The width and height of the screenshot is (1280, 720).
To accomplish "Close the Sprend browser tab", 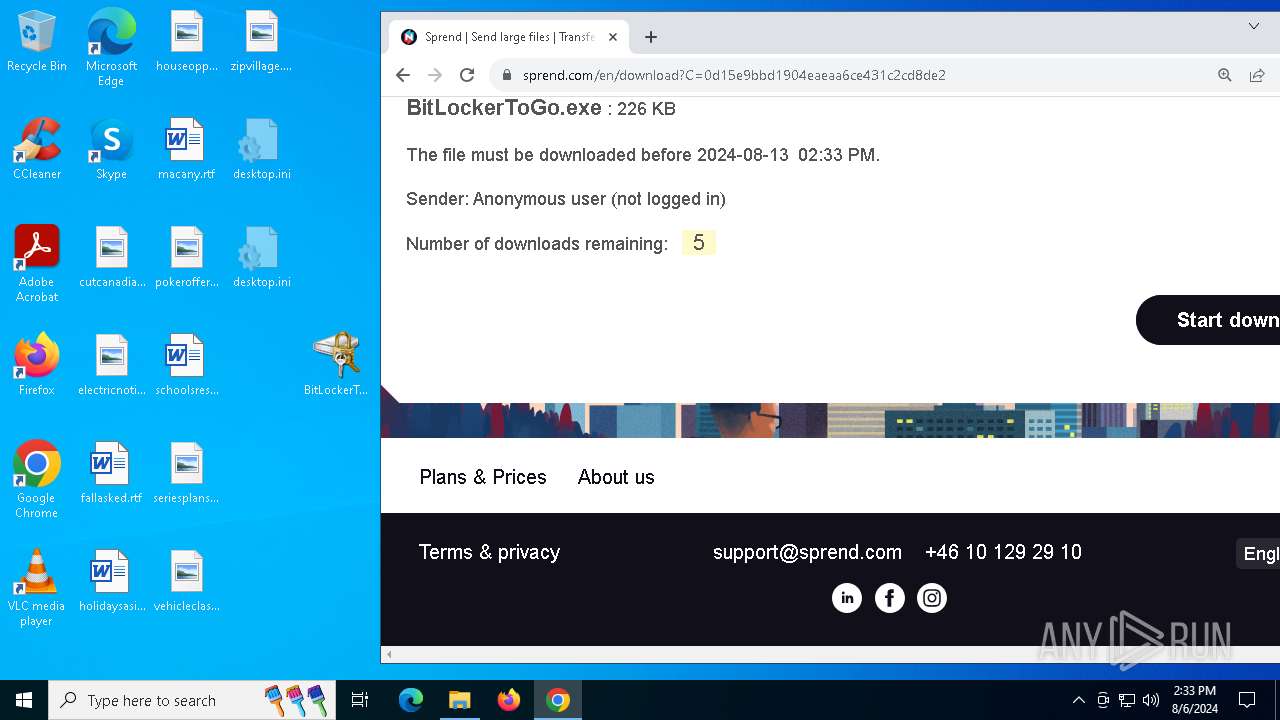I will 613,37.
